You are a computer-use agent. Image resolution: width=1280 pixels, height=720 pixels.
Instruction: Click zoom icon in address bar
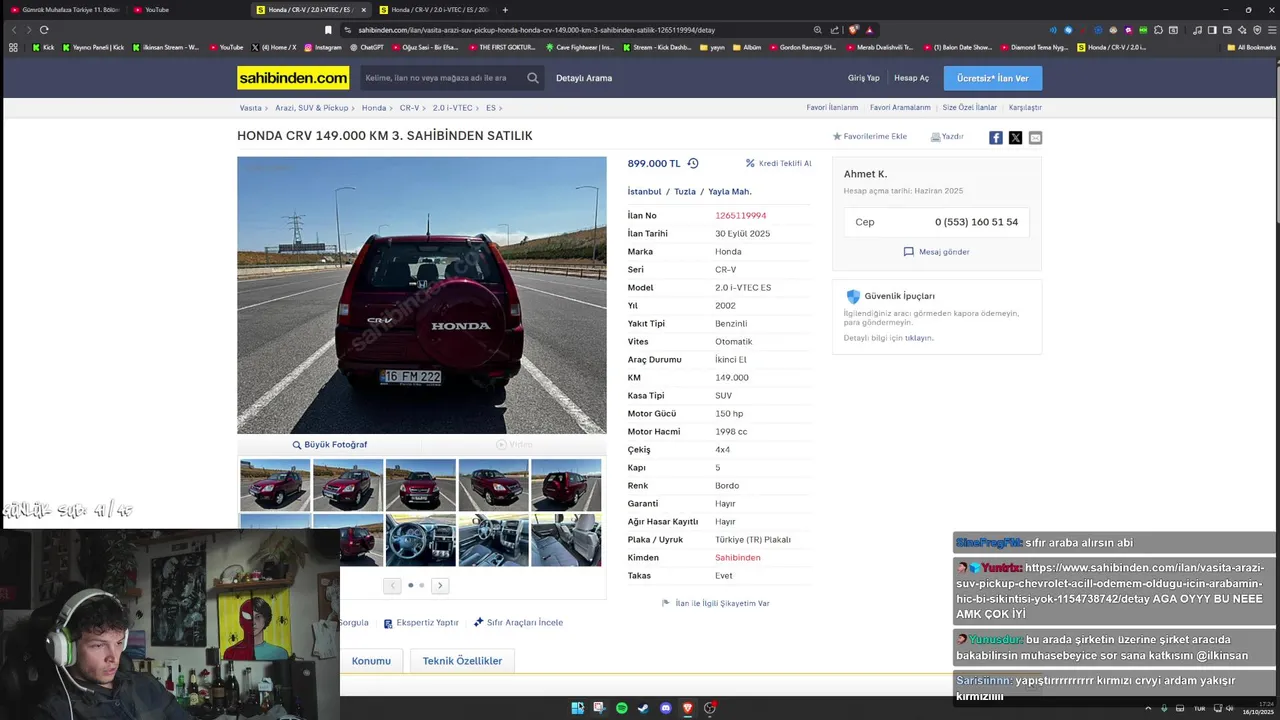(818, 30)
